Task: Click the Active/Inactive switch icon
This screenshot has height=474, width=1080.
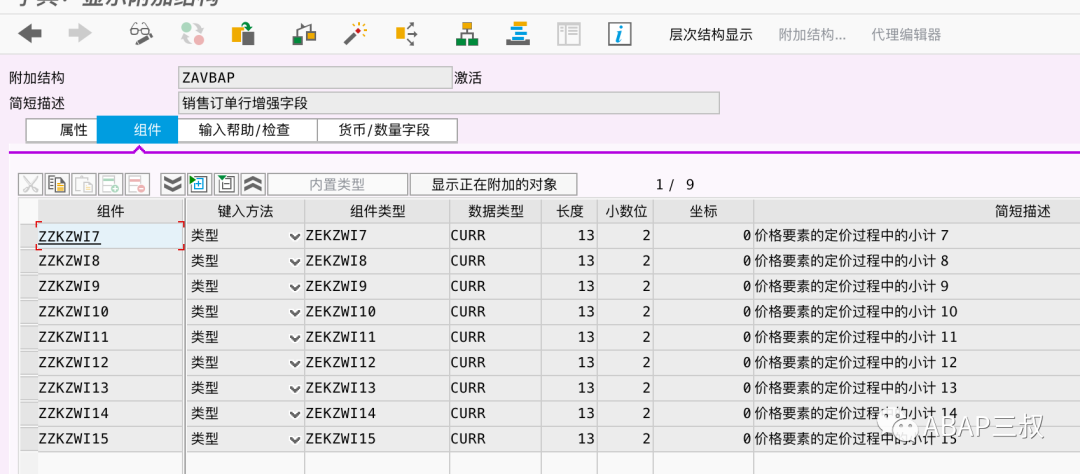Action: [192, 33]
